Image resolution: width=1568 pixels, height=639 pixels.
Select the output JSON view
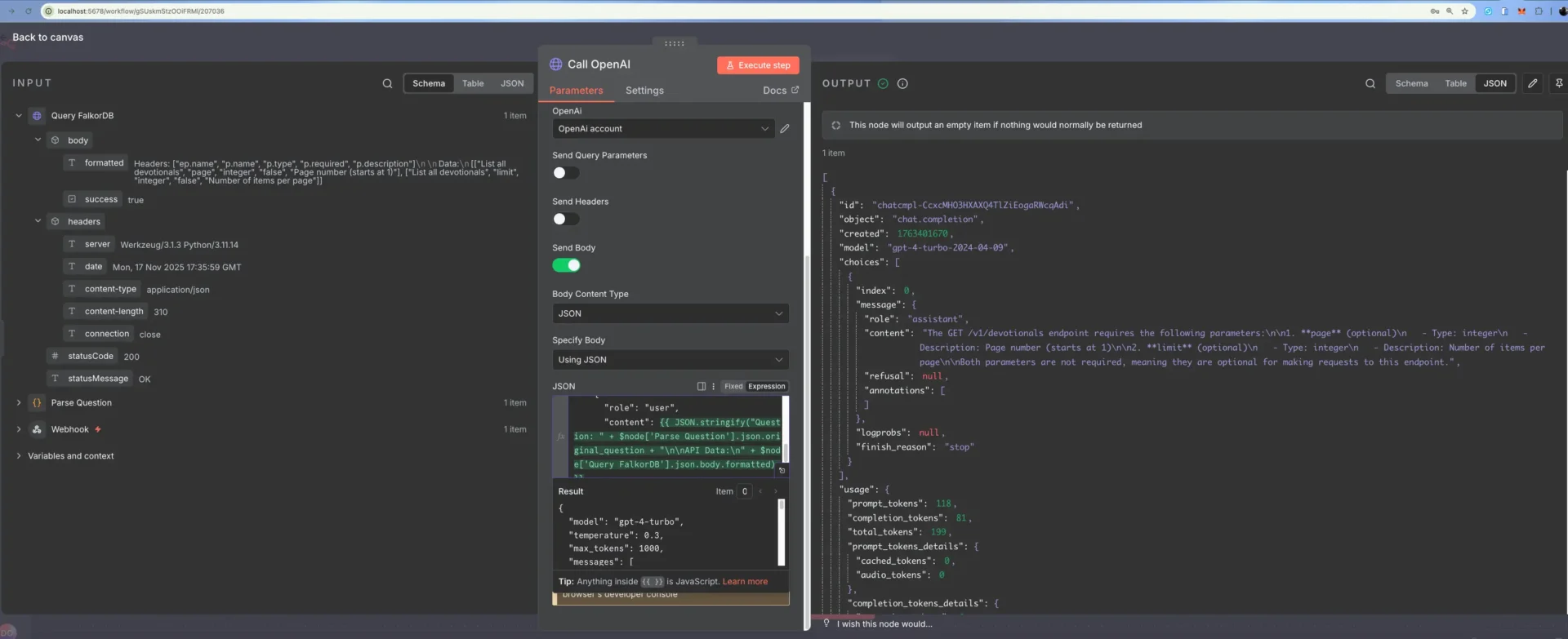[1494, 83]
